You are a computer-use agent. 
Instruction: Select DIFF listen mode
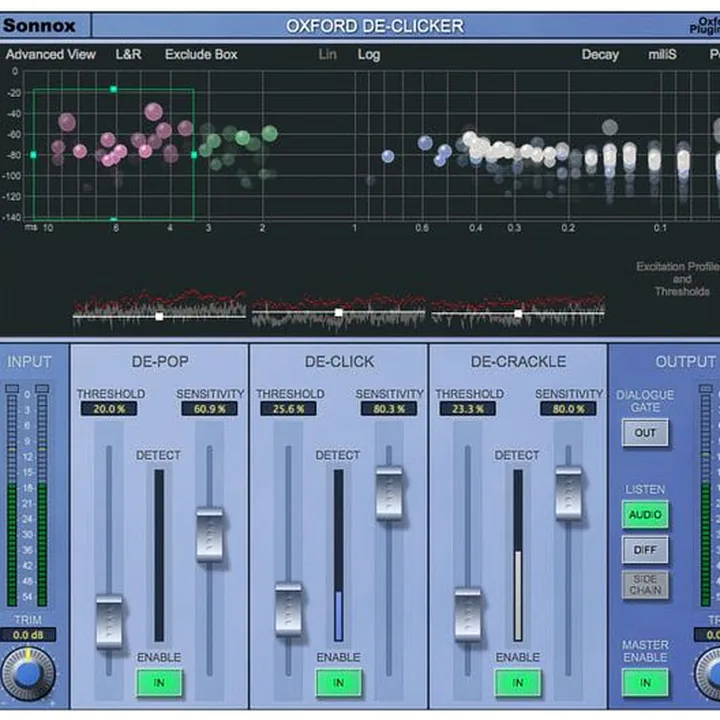[x=645, y=550]
